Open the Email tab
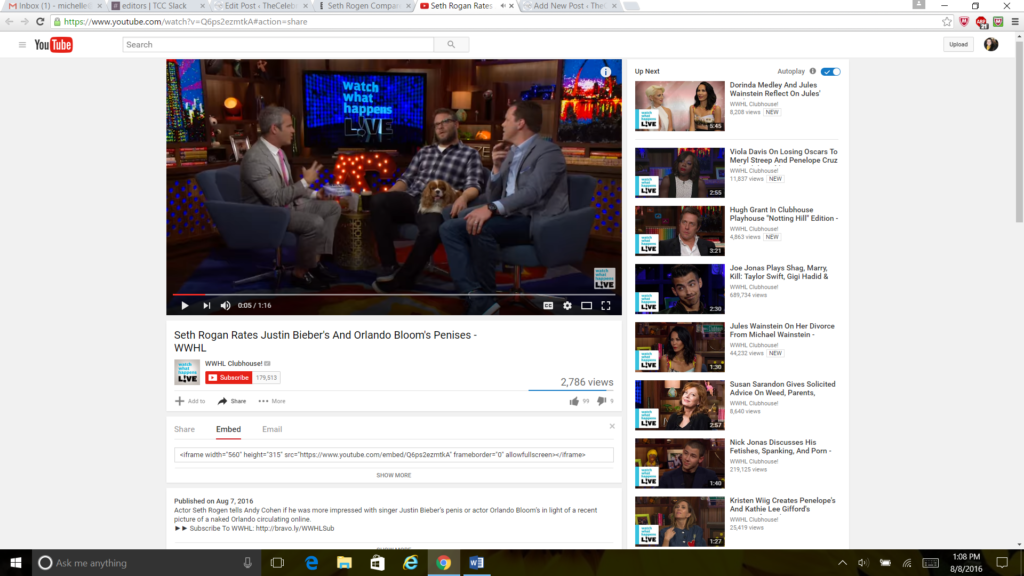The image size is (1024, 576). pyautogui.click(x=272, y=429)
